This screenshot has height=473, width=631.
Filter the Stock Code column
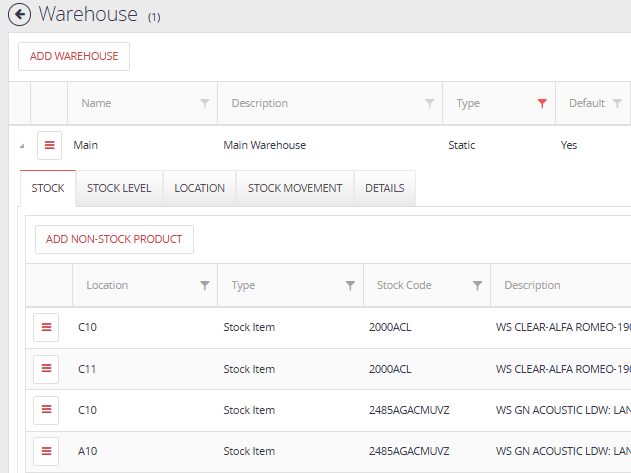point(477,285)
